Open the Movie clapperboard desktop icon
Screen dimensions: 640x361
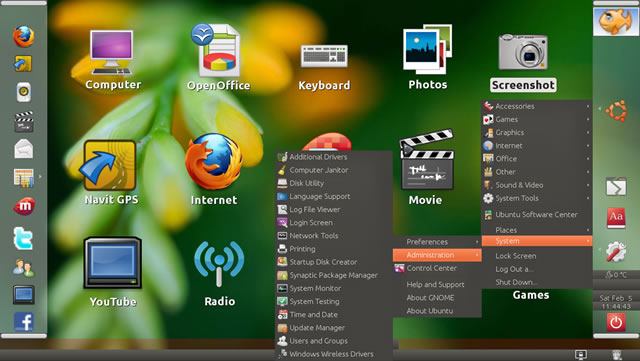(427, 160)
